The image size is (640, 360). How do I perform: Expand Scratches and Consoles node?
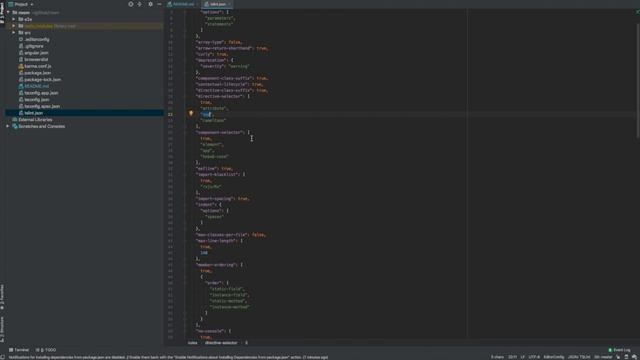(8, 127)
